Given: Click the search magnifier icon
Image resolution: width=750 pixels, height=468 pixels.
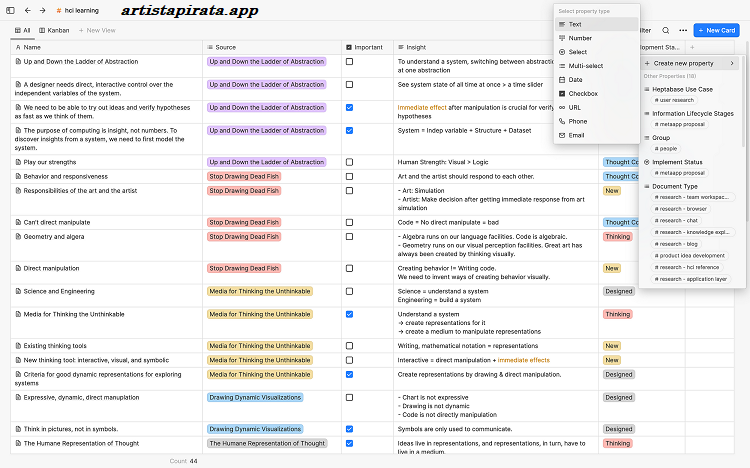Looking at the screenshot, I should [665, 30].
